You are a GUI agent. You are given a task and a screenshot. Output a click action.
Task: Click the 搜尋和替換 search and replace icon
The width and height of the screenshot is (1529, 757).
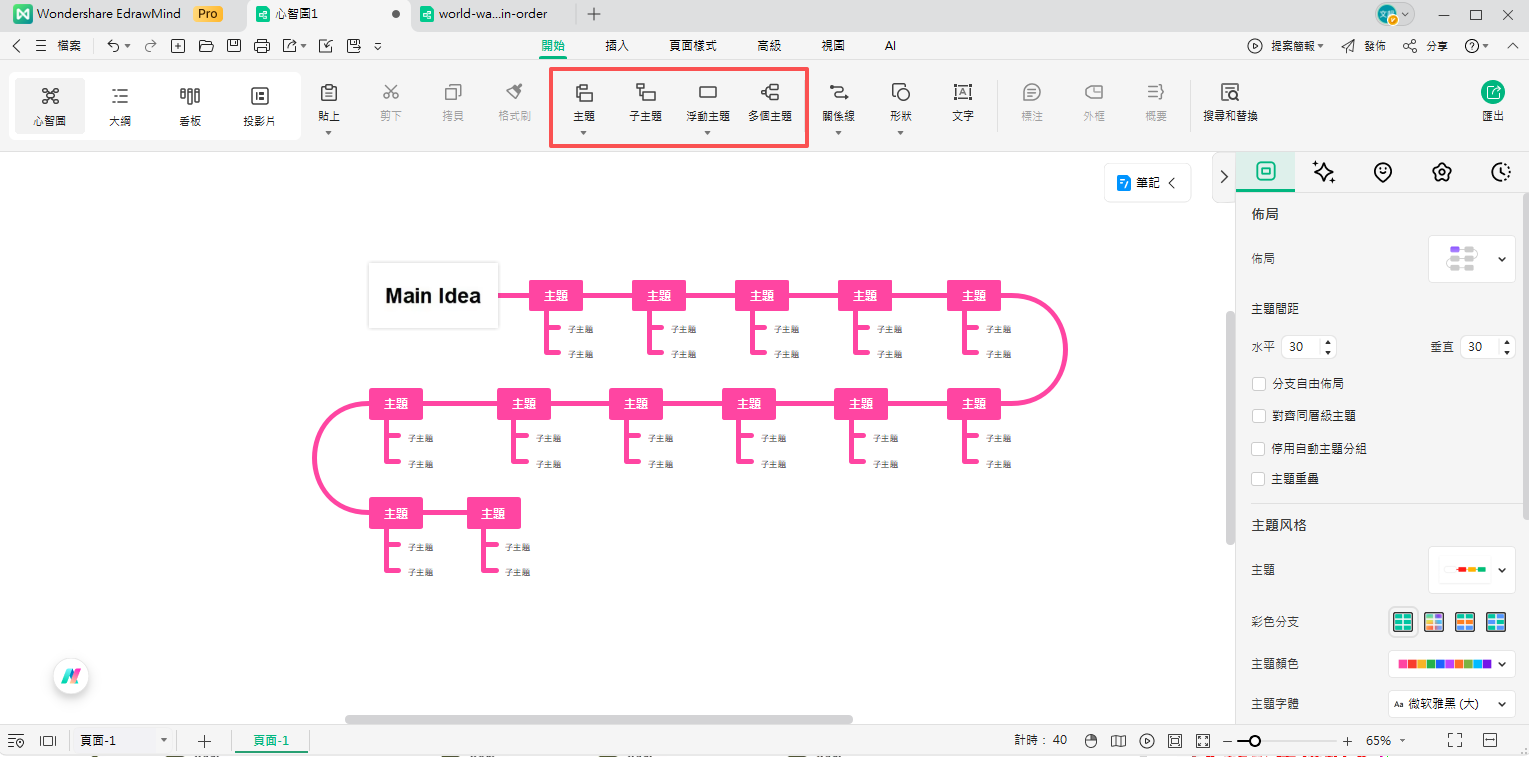coord(1230,94)
